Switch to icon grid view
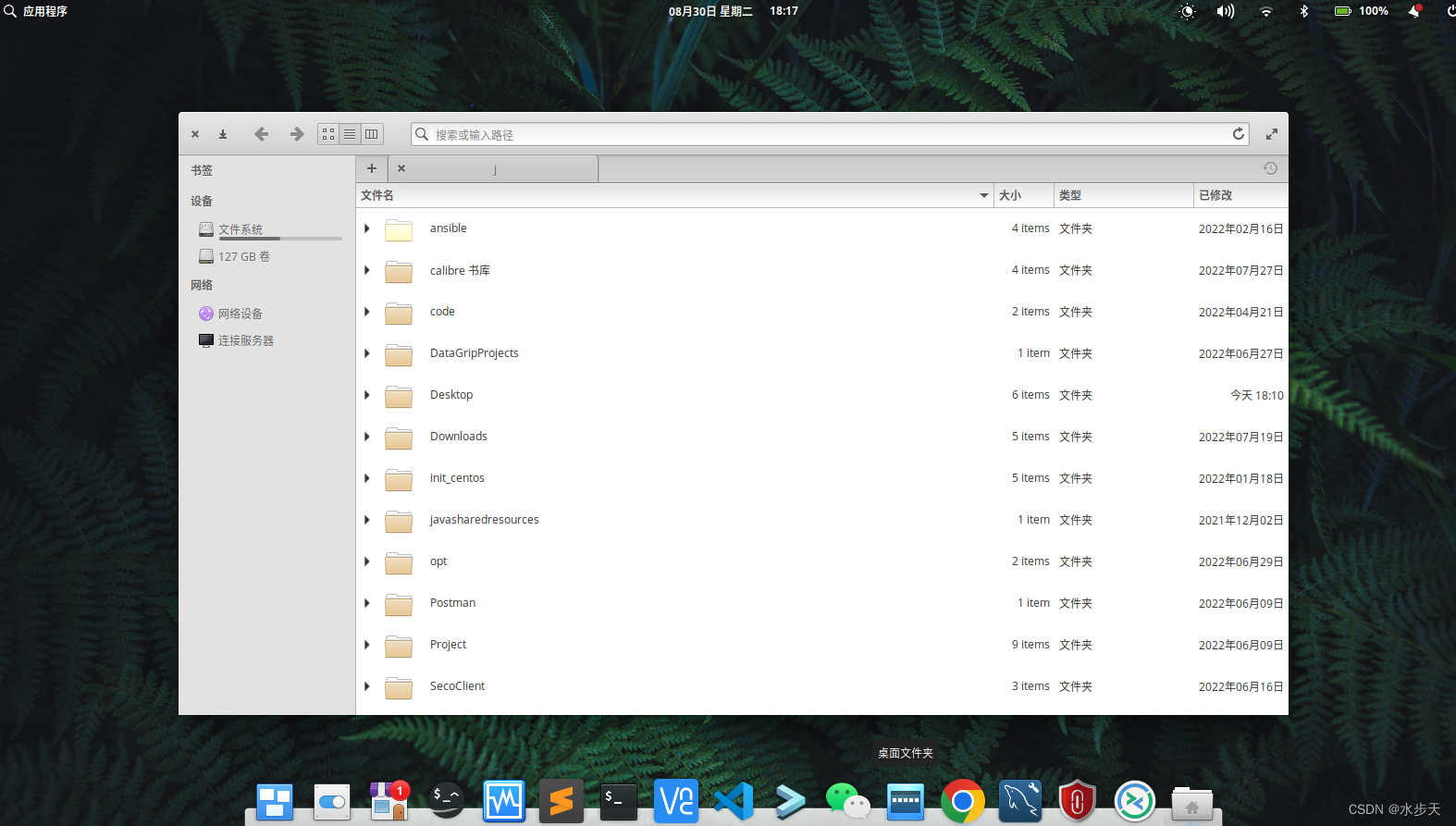The height and width of the screenshot is (826, 1456). 328,134
